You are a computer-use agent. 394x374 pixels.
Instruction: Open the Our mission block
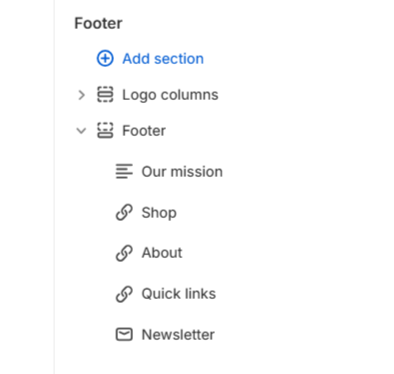click(182, 172)
